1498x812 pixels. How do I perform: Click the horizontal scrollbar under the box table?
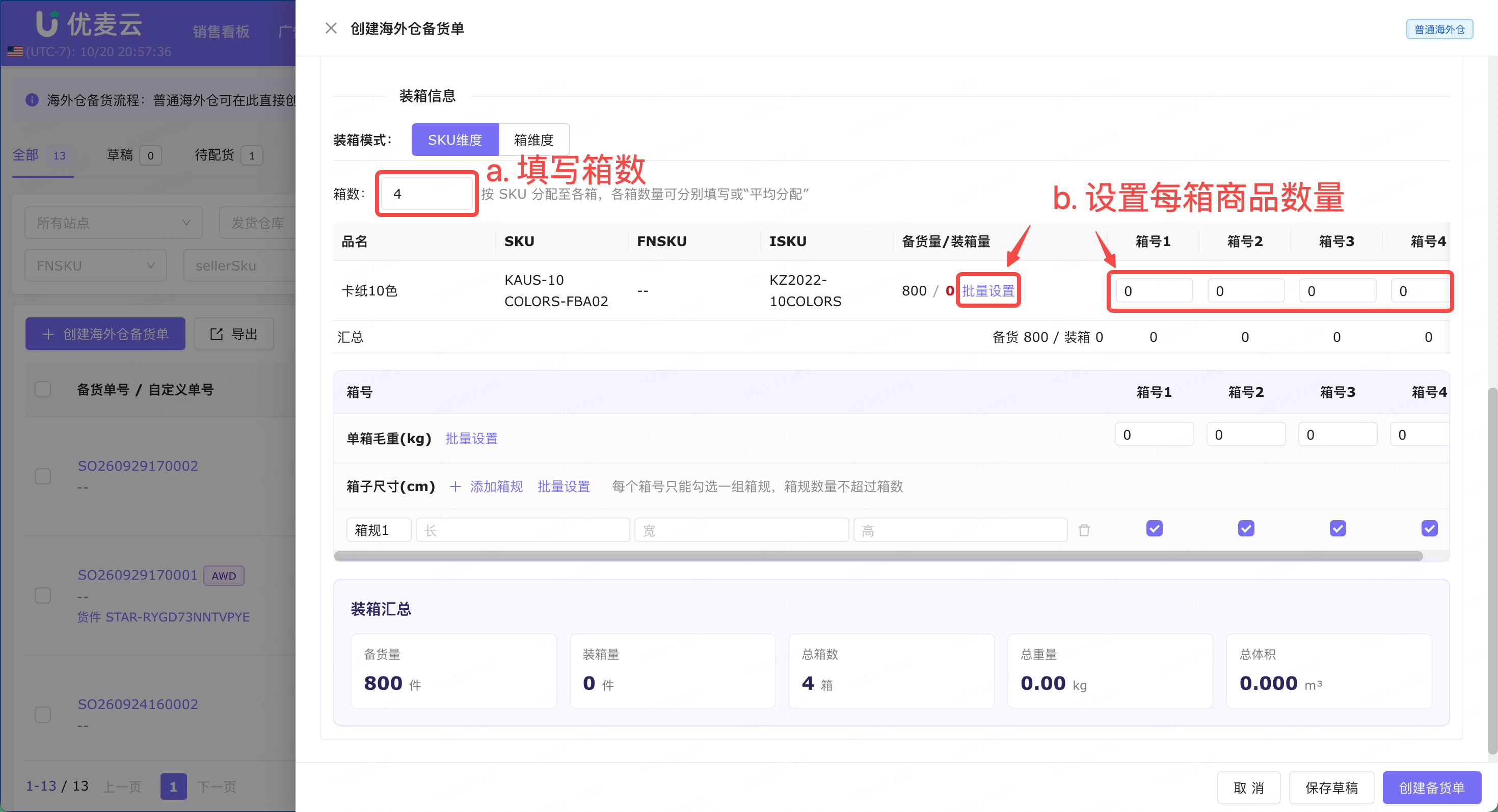click(x=878, y=556)
